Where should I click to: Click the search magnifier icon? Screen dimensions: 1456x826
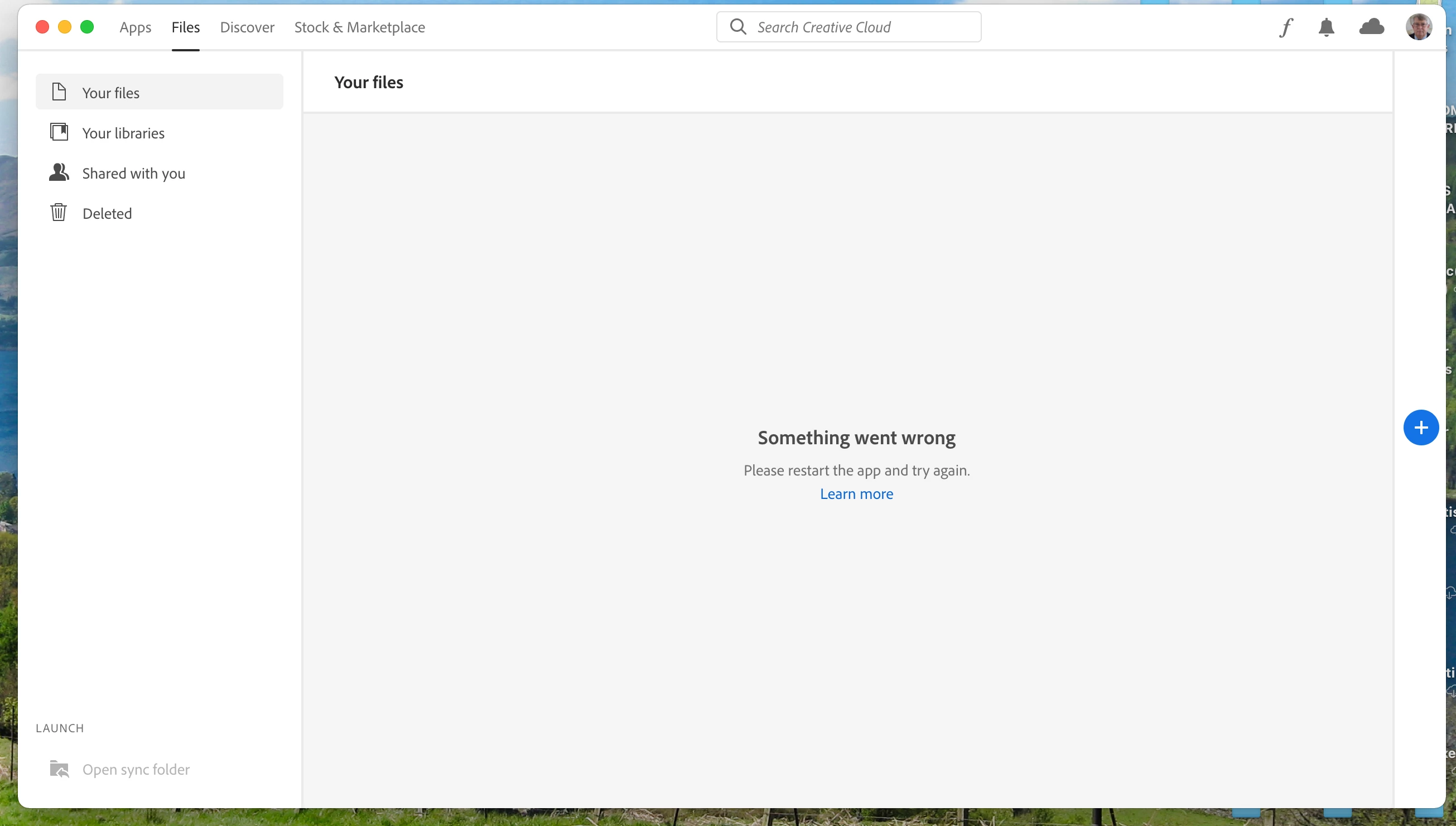(x=737, y=27)
